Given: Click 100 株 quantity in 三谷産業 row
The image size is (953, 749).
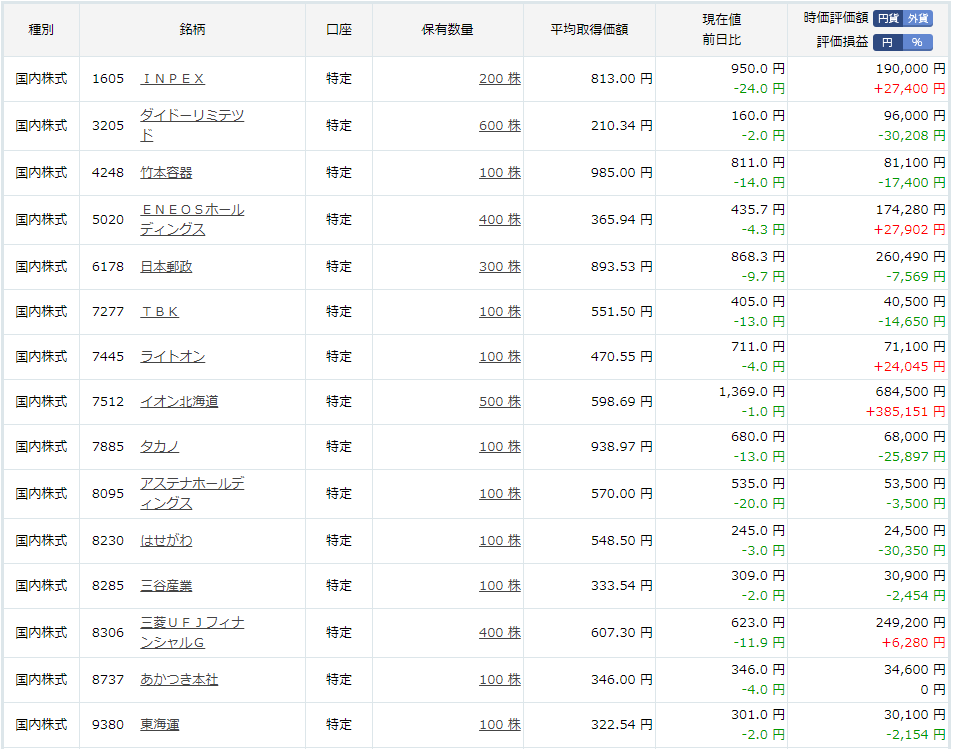Looking at the screenshot, I should tap(500, 585).
